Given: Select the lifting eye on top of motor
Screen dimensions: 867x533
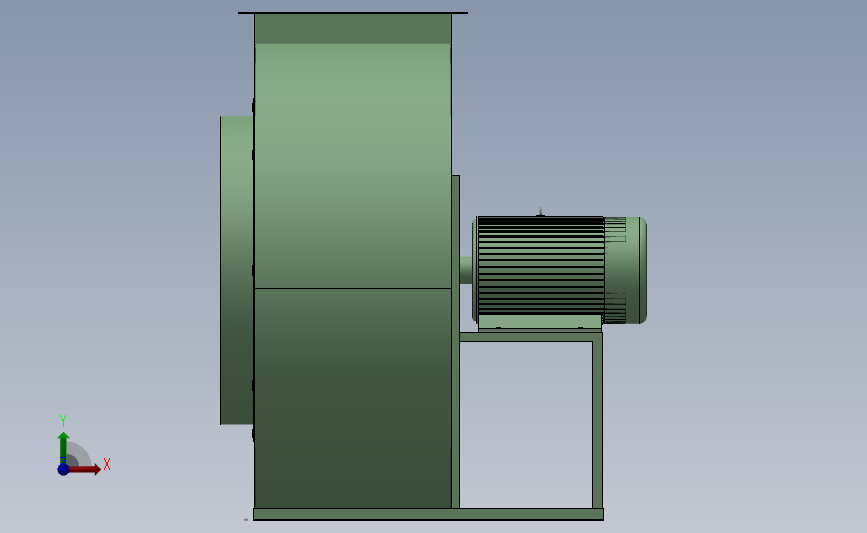Looking at the screenshot, I should click(541, 211).
